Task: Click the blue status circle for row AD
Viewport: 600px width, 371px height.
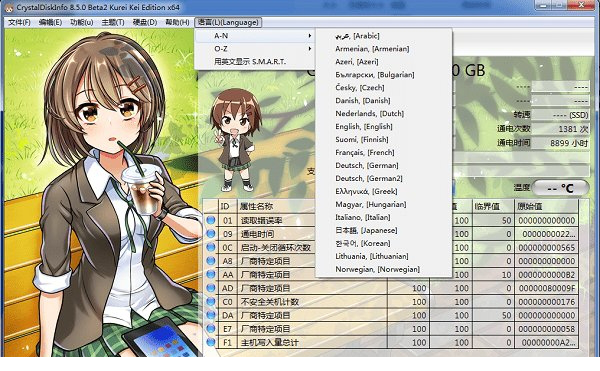Action: pos(210,288)
